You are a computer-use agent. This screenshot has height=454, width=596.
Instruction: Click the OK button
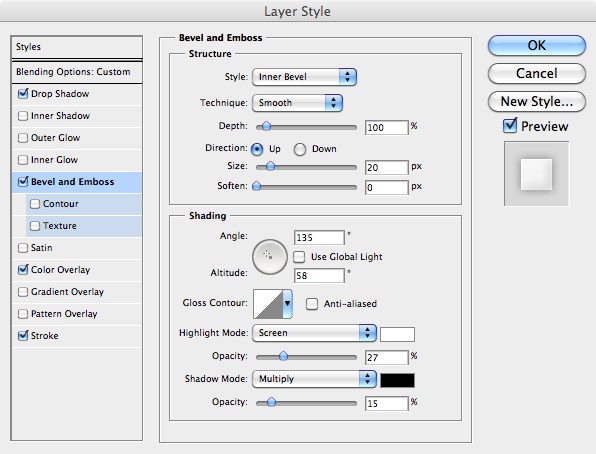[x=536, y=45]
